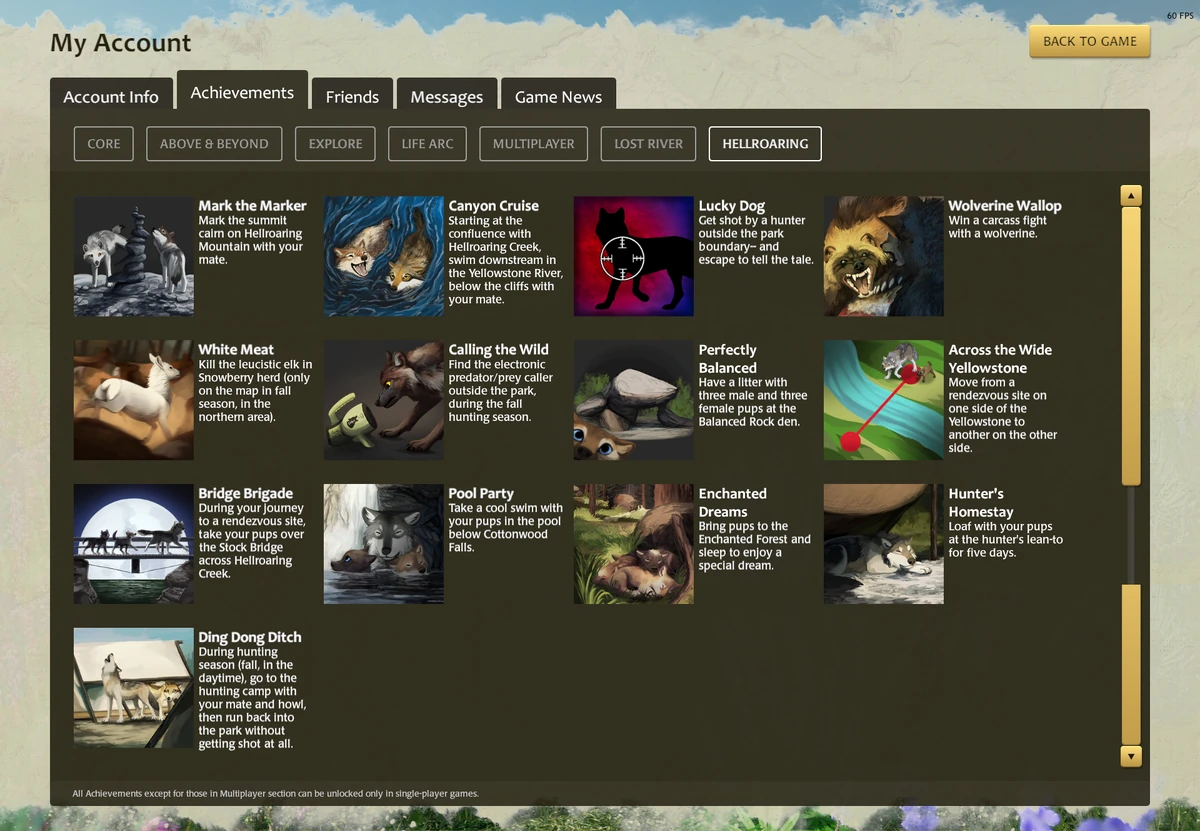This screenshot has width=1200, height=831.
Task: Click the scrollbar down arrow
Action: (x=1131, y=757)
